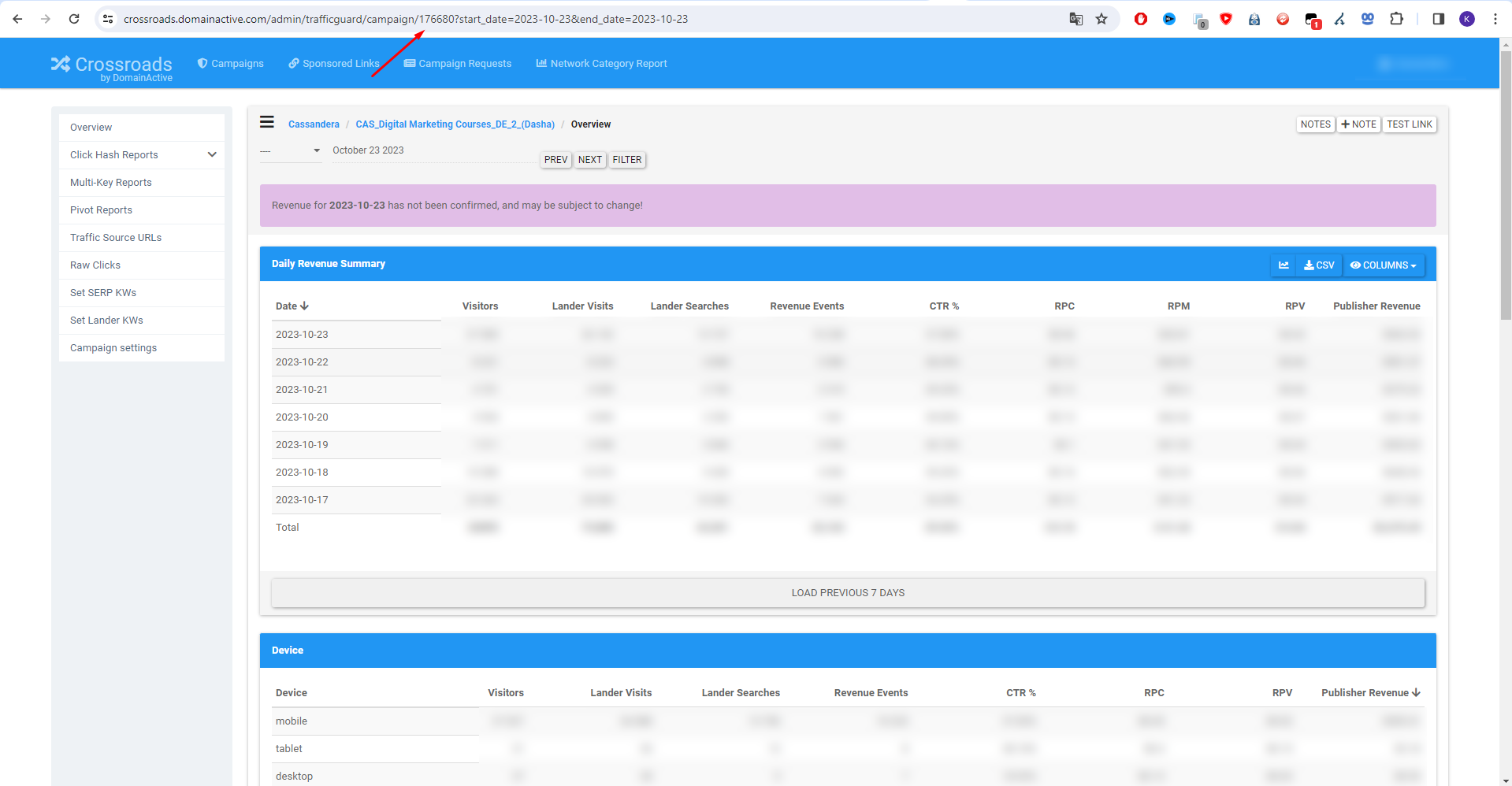Screen dimensions: 1512x786
Task: Click the page vertical scrollbar
Action: pos(1506,185)
